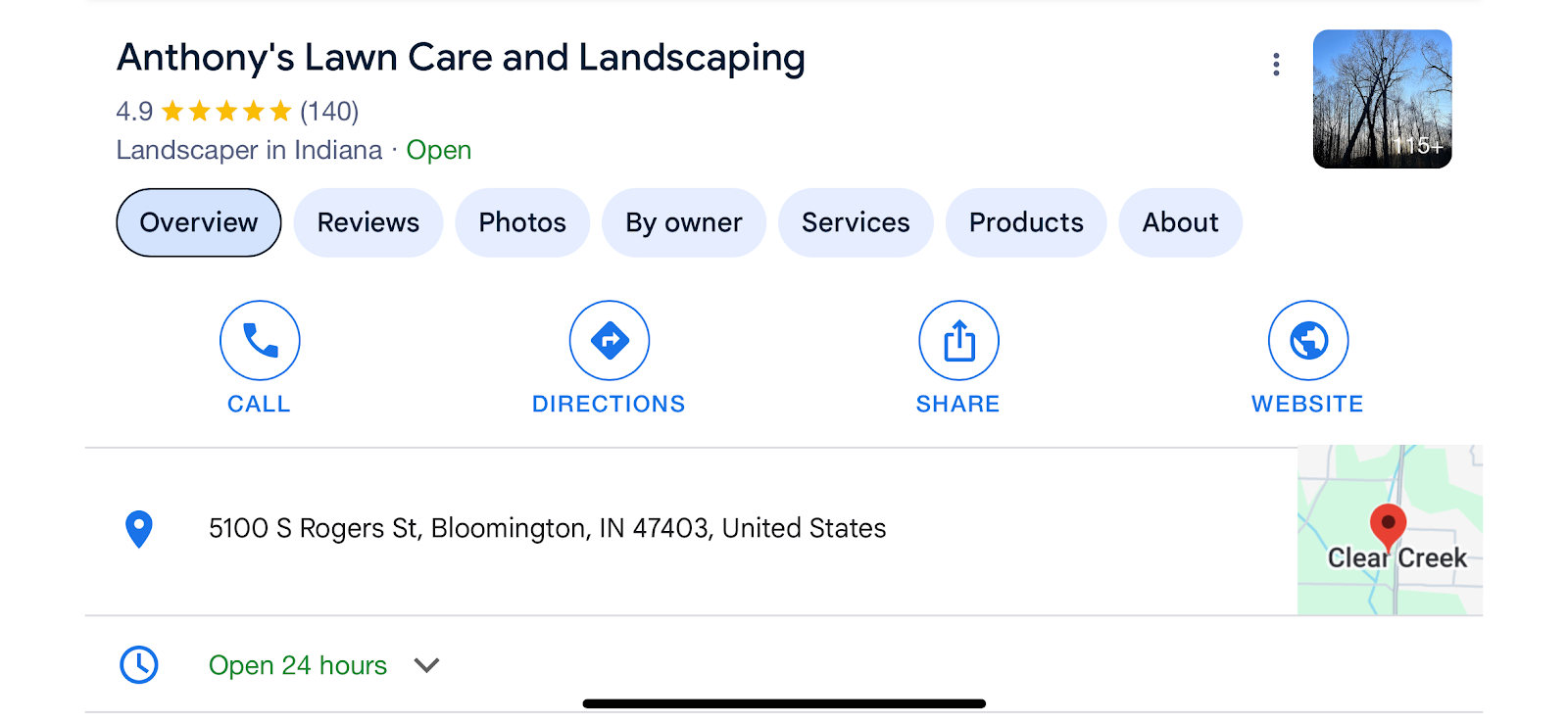Open Directions via the arrow icon
Screen dimensions: 1568x724
(610, 340)
